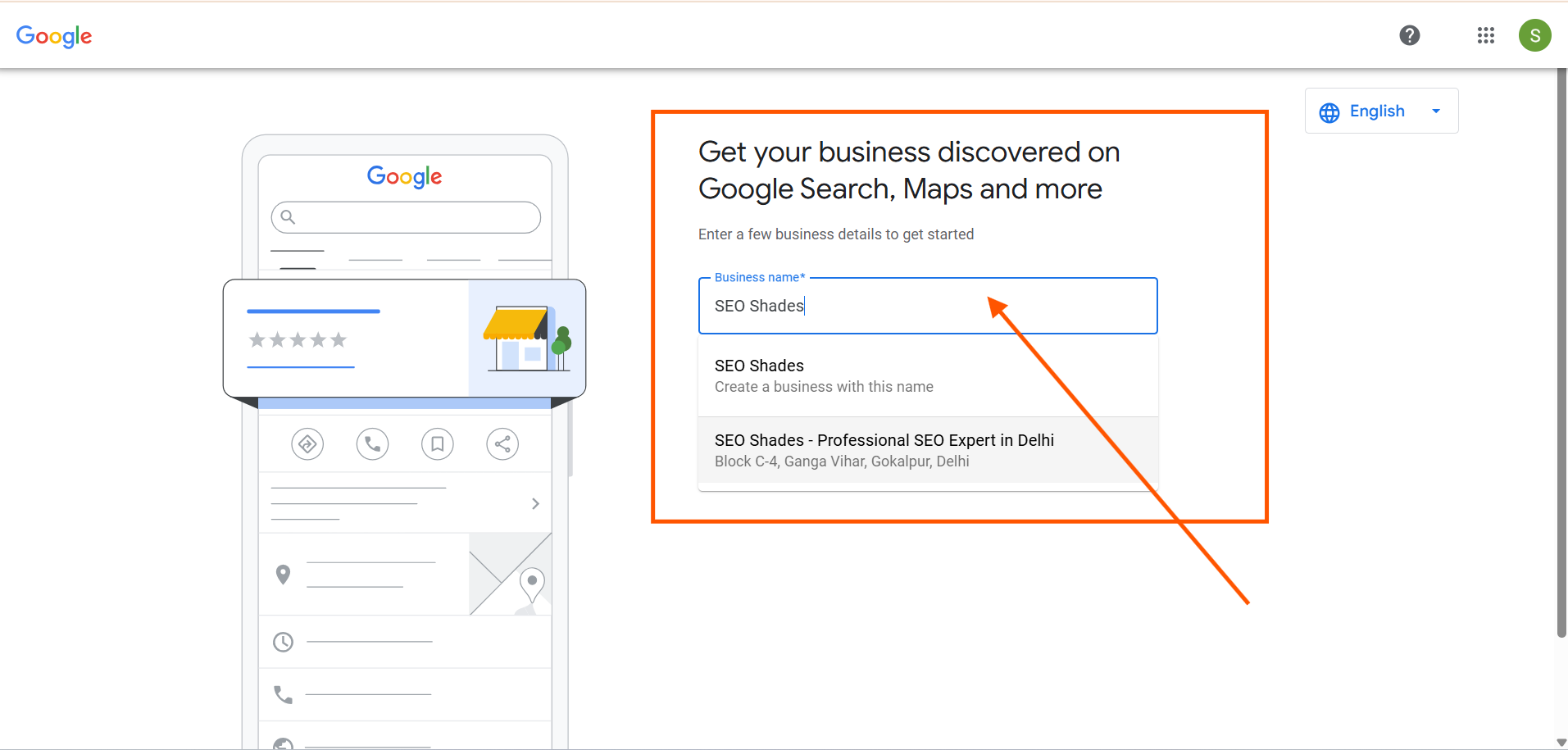Select 'Create a business with this name' suggestion
This screenshot has height=750, width=1568.
click(x=928, y=376)
